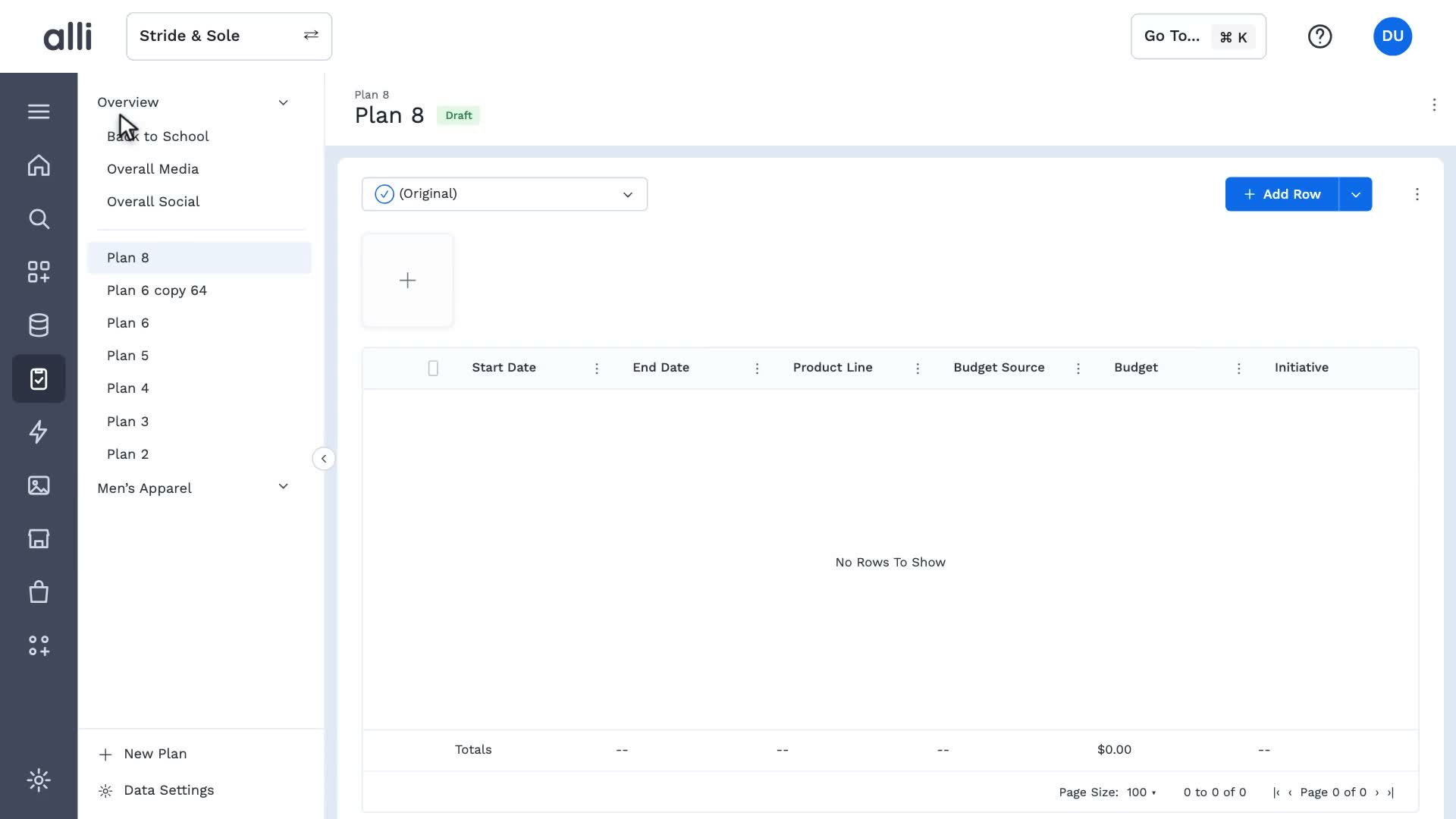The image size is (1456, 819).
Task: Open the Start Date column menu
Action: coord(597,369)
